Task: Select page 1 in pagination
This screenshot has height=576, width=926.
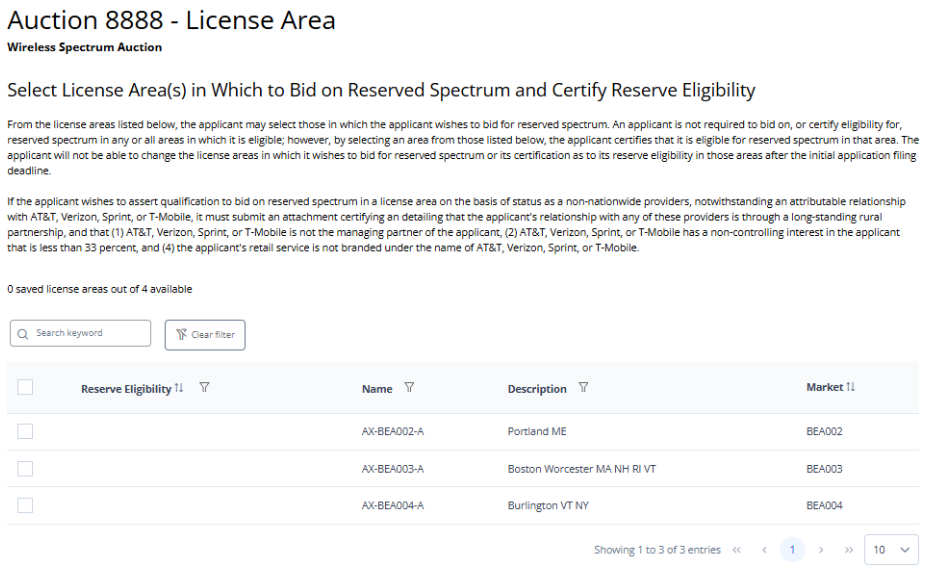Action: click(792, 550)
